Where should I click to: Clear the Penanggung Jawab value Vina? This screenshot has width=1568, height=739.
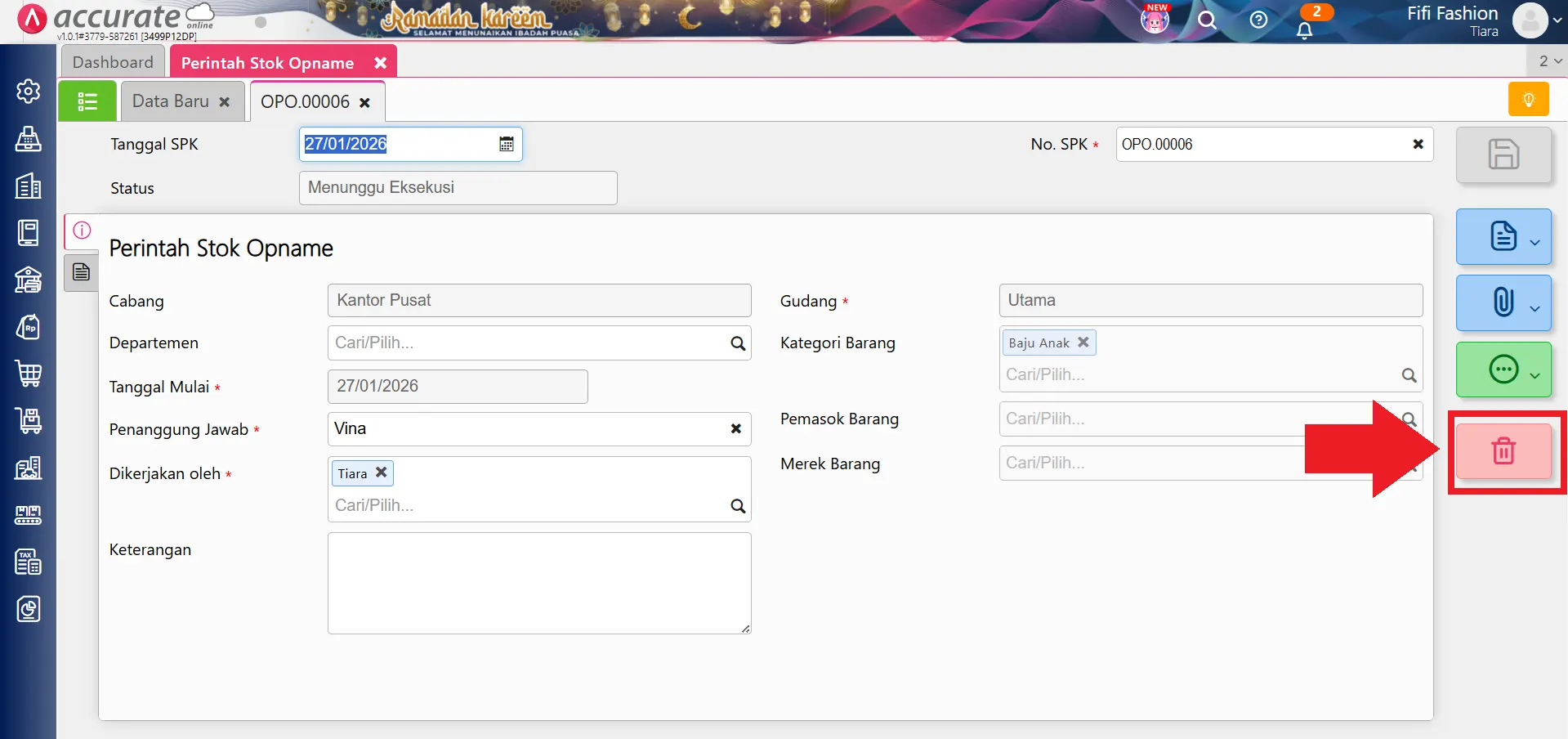[x=735, y=428]
